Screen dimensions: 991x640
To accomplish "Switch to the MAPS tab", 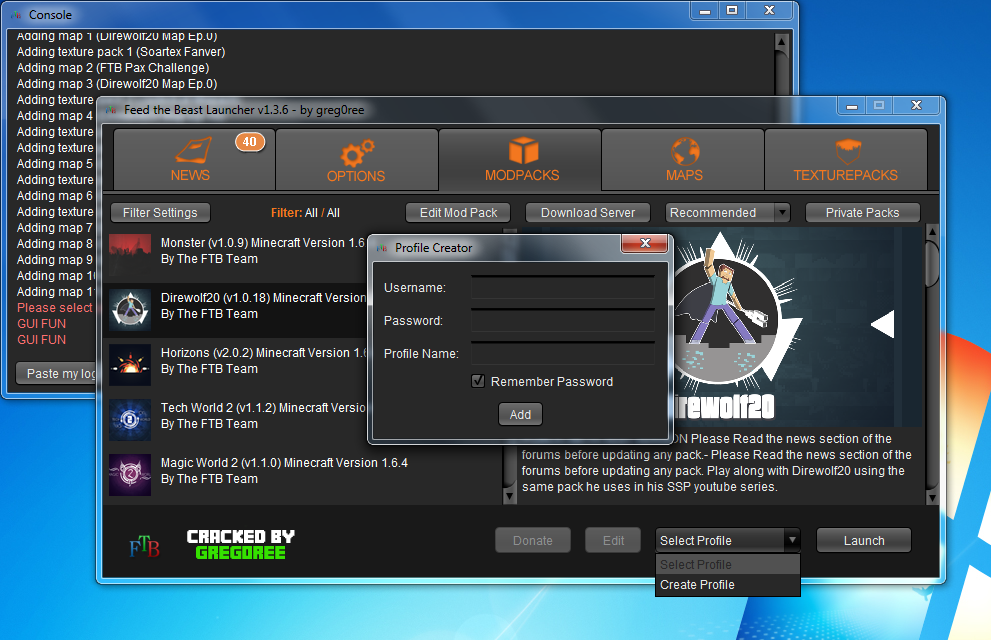I will tap(683, 159).
